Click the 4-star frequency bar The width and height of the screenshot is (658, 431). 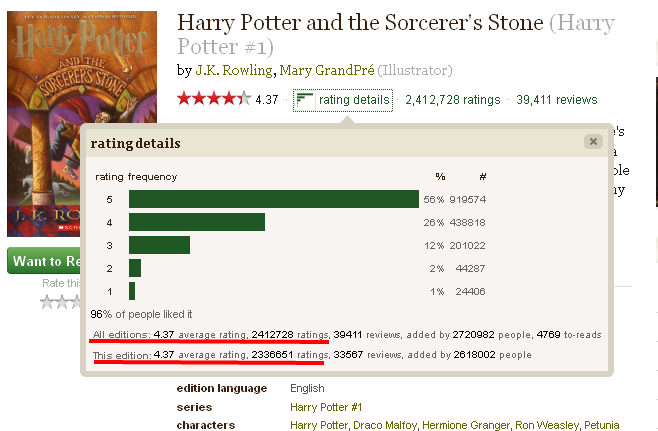click(197, 222)
